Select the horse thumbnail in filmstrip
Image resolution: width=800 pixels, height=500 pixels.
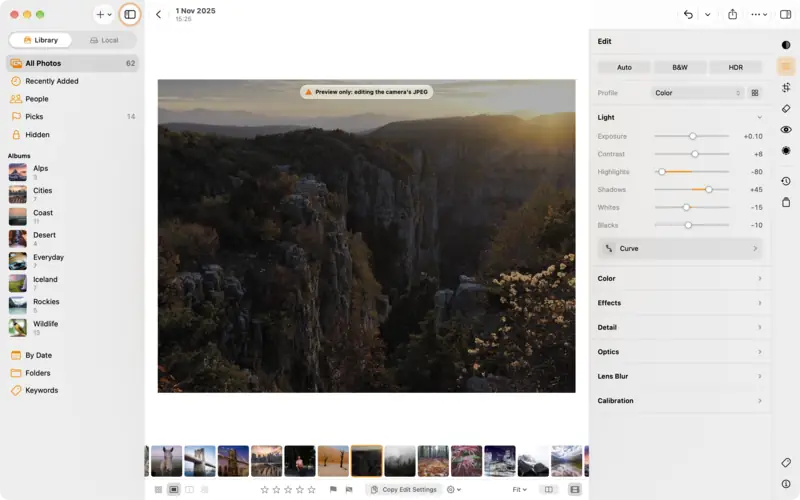pos(166,461)
